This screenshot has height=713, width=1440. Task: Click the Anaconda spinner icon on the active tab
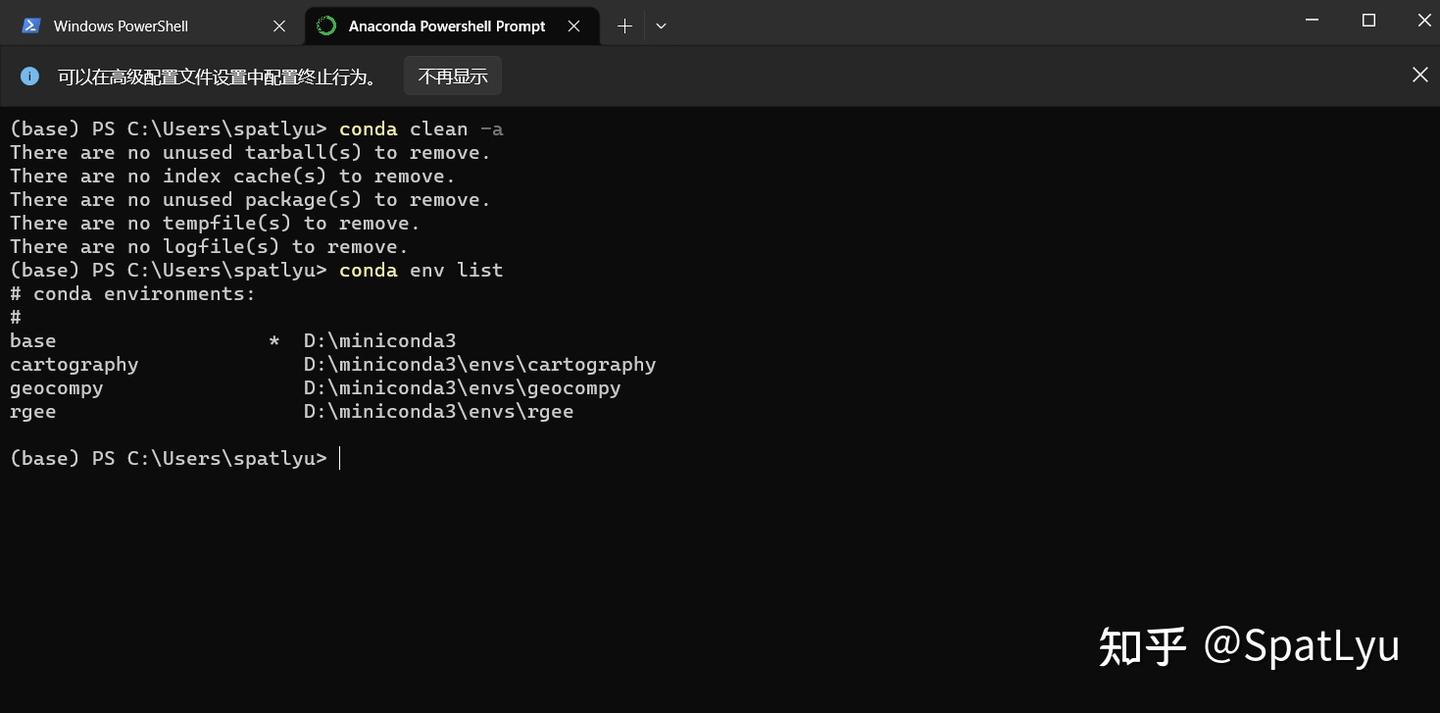(324, 24)
